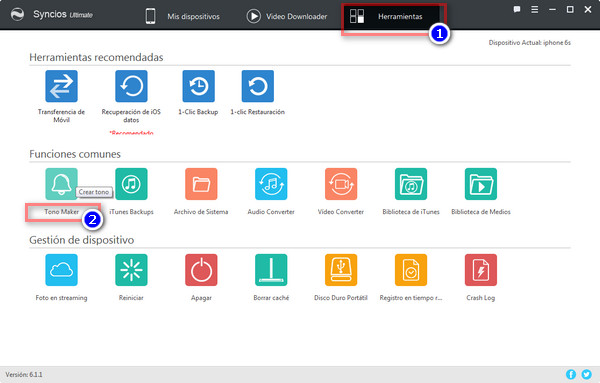Click the Reiniciar device icon
This screenshot has height=383, width=600.
click(131, 270)
